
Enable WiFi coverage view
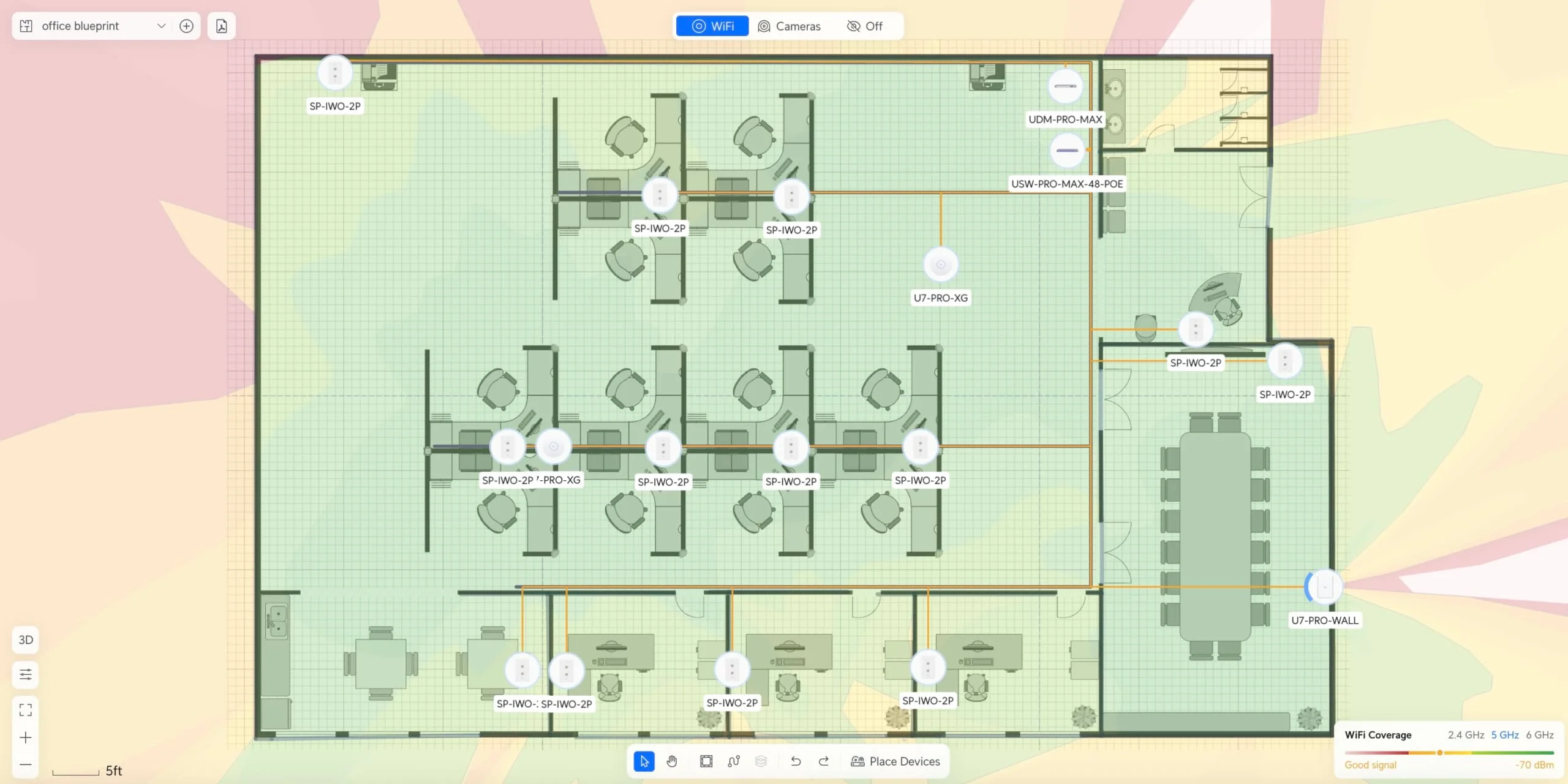(x=711, y=26)
